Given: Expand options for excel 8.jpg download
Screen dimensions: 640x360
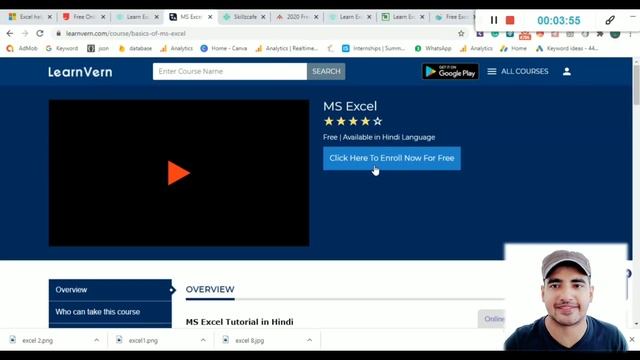Looking at the screenshot, I should 309,340.
